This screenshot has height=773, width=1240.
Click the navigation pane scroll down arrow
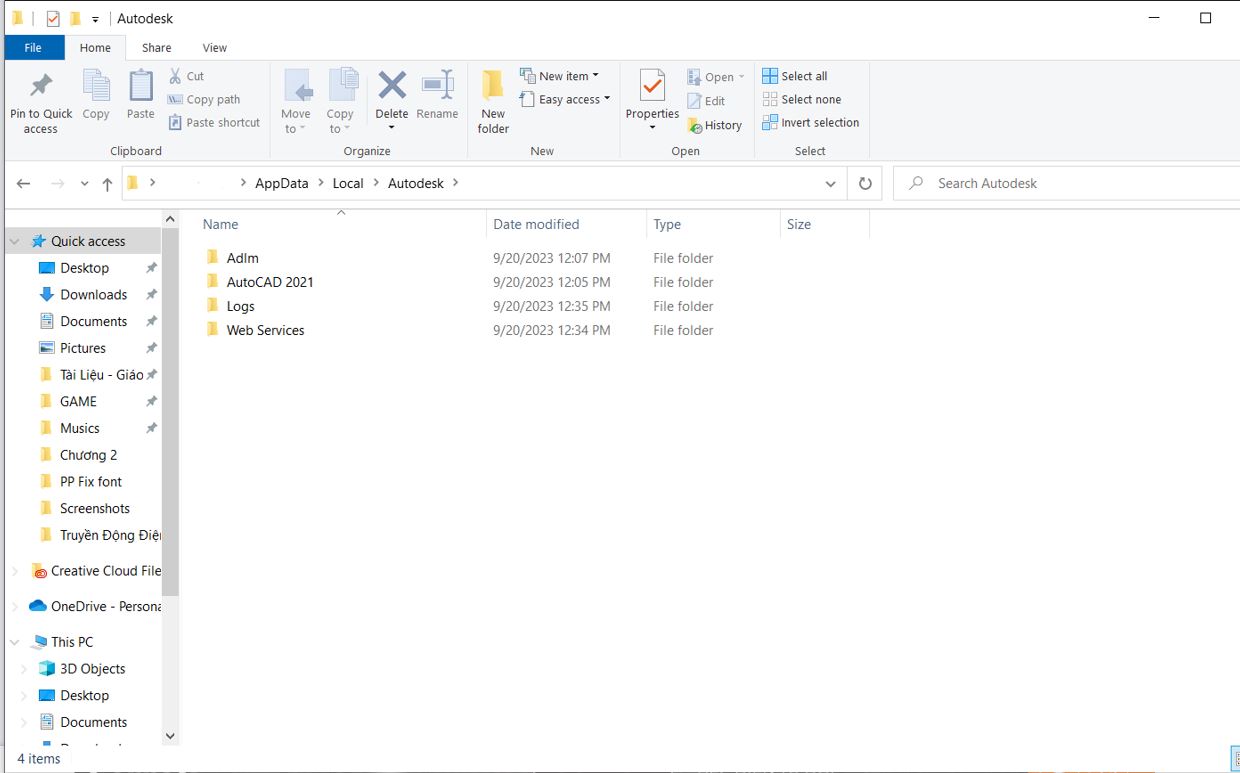(170, 736)
